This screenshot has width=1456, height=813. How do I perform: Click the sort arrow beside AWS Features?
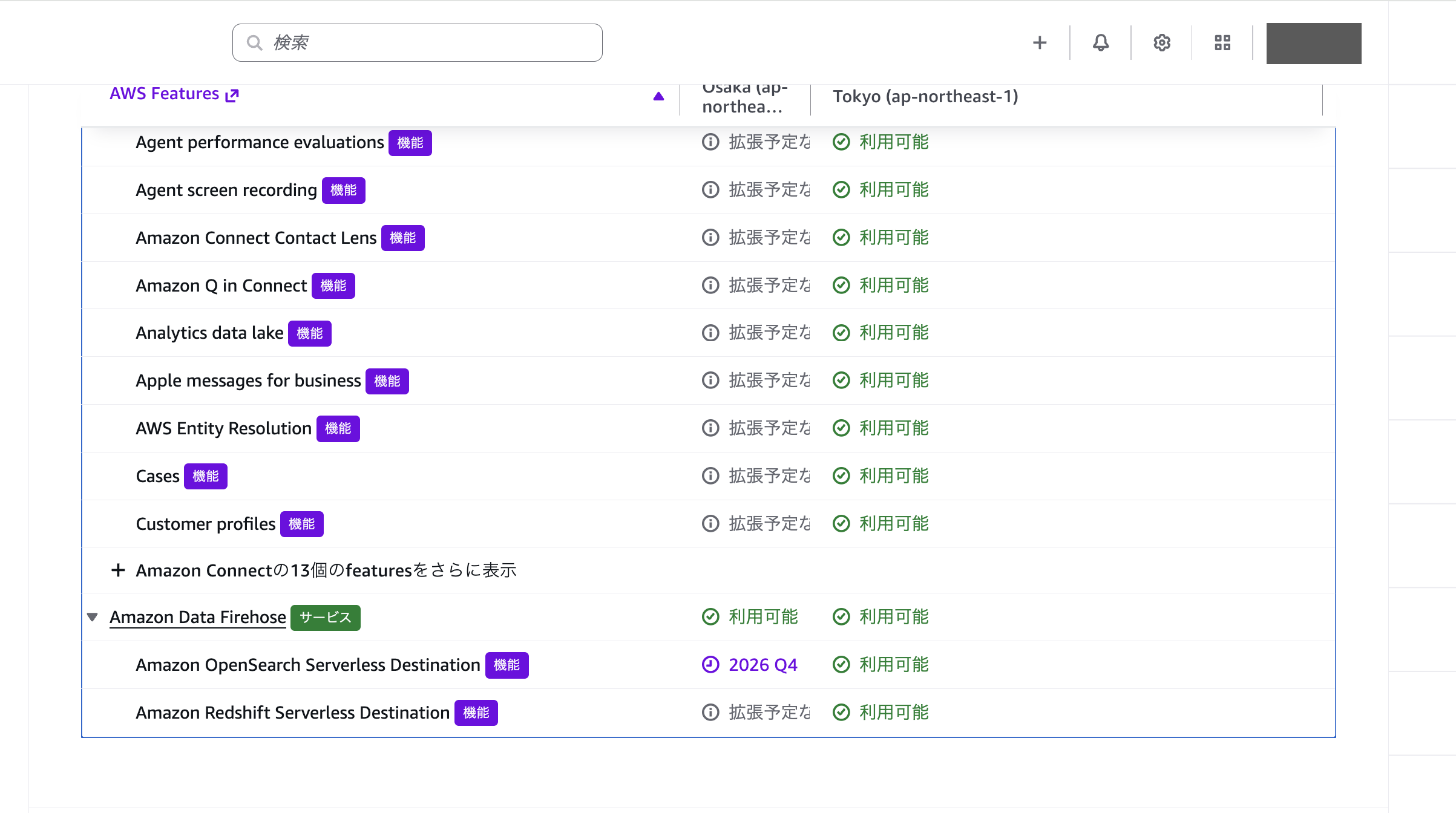click(x=659, y=96)
